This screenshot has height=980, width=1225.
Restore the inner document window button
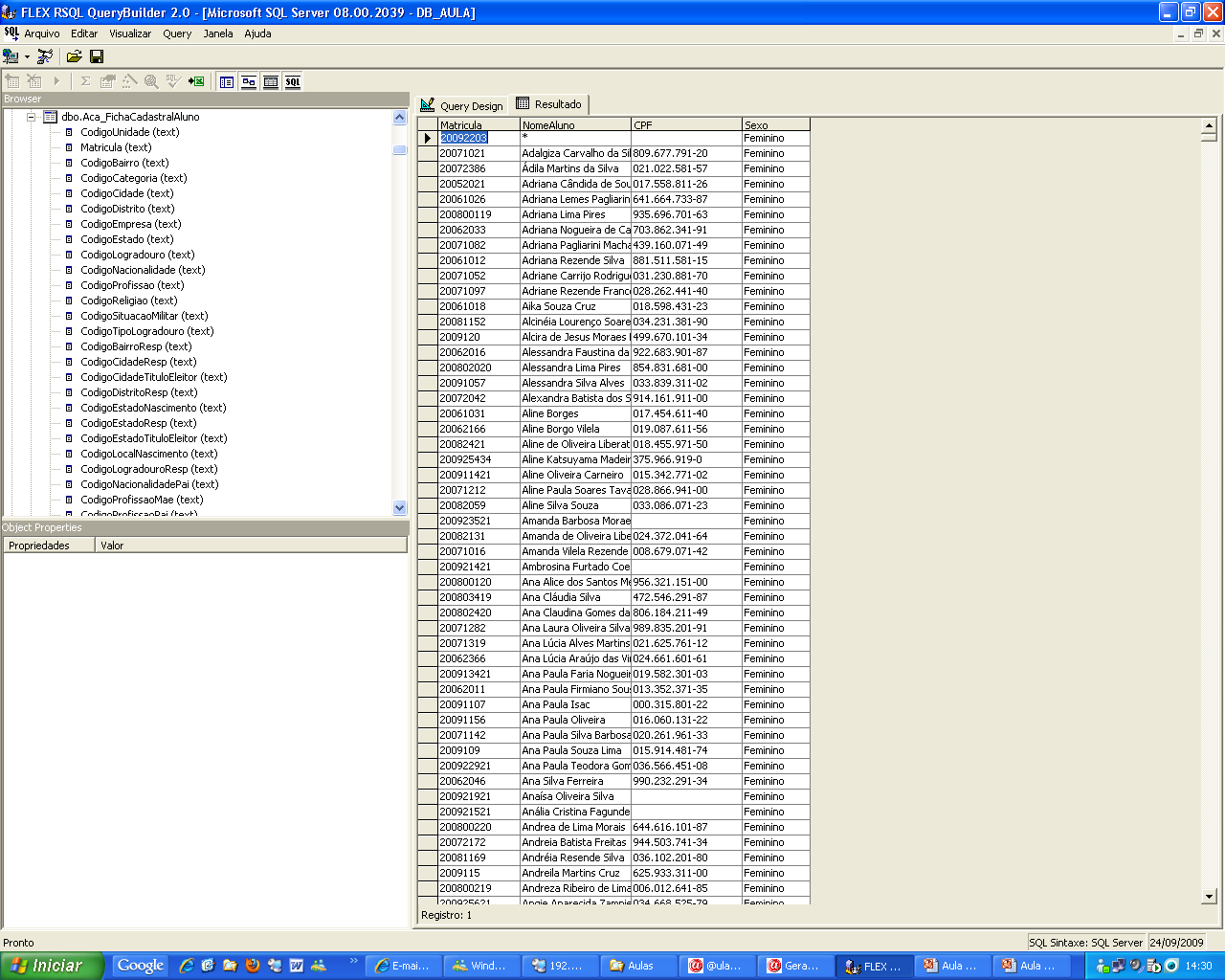click(x=1198, y=33)
